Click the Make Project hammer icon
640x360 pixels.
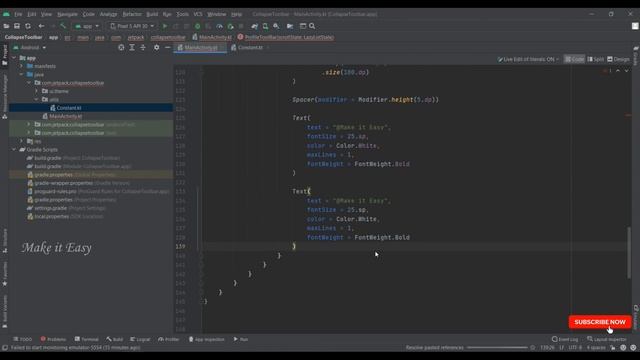point(63,26)
